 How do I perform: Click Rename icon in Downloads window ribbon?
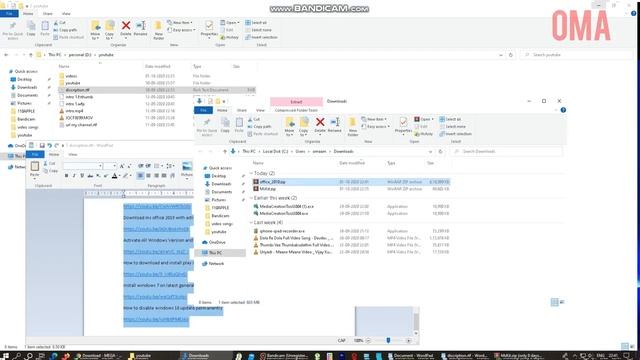tap(335, 125)
